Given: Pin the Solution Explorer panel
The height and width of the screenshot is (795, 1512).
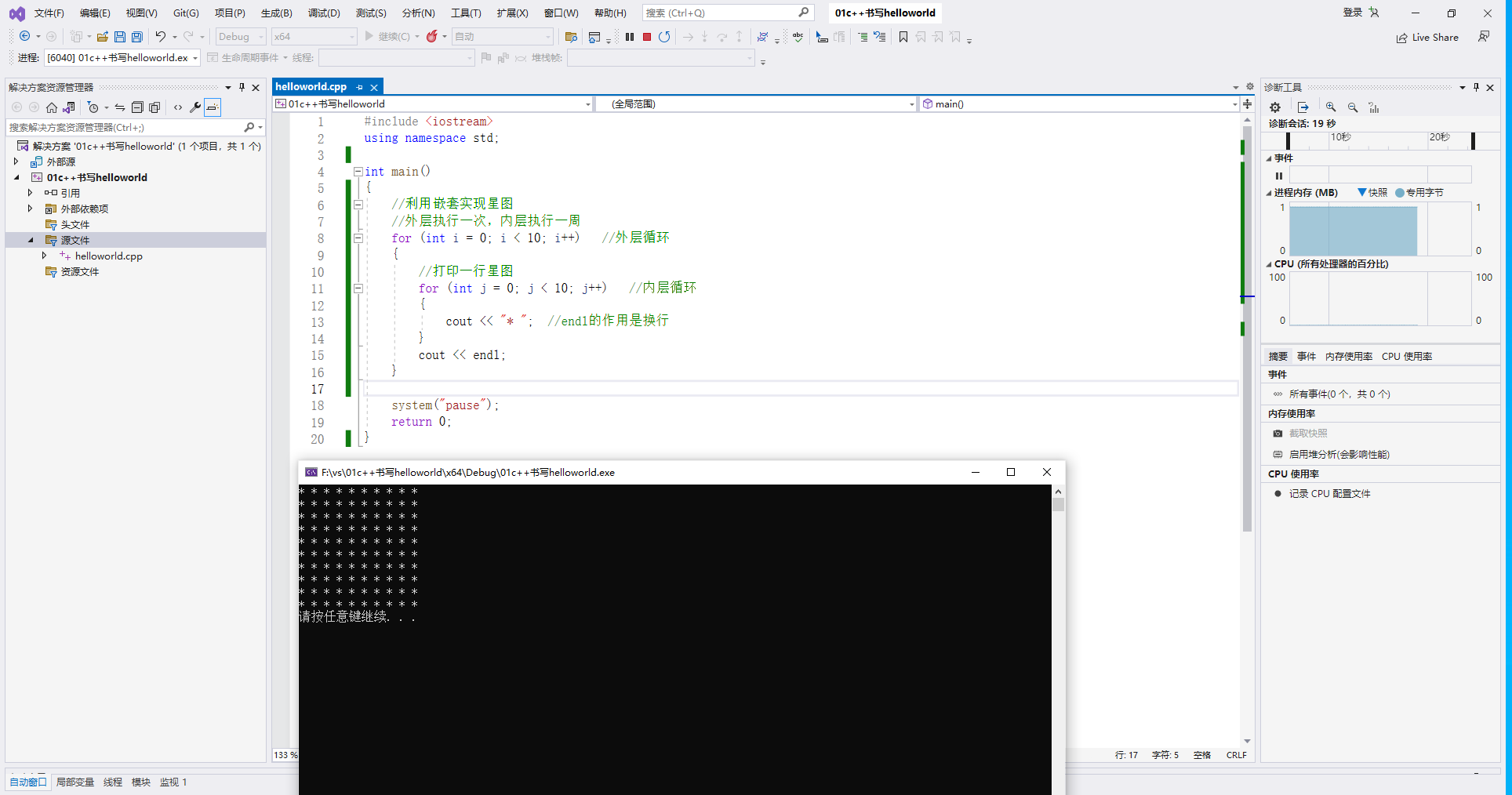Looking at the screenshot, I should [x=242, y=87].
